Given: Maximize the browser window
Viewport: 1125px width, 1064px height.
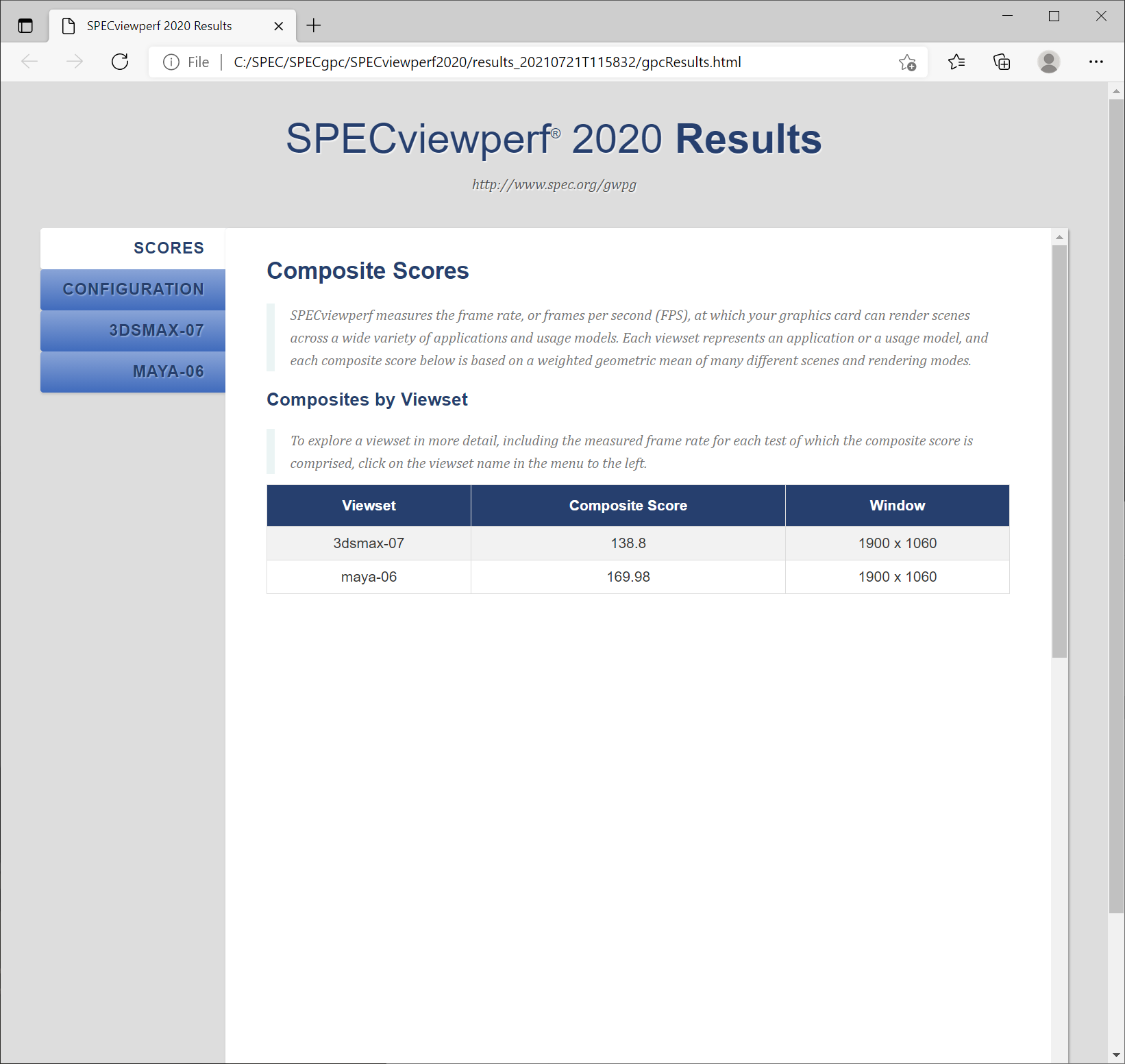Looking at the screenshot, I should tap(1054, 16).
